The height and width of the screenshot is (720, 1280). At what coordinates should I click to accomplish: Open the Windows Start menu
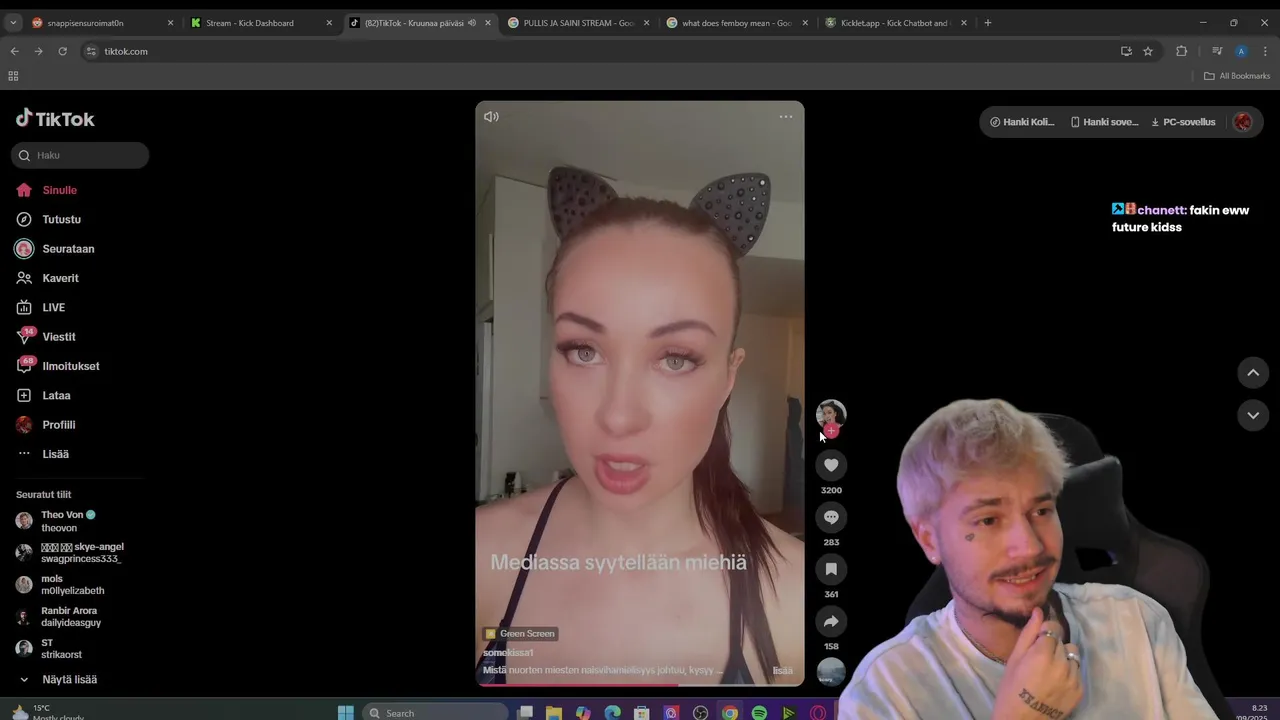click(x=346, y=713)
